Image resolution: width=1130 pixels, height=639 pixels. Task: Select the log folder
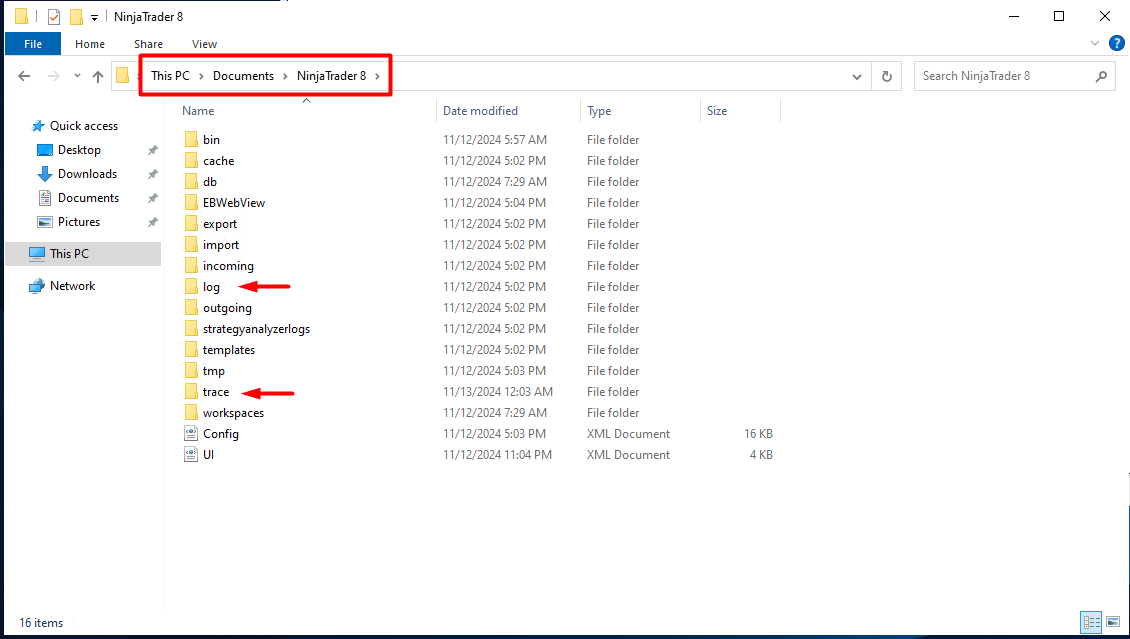pos(211,287)
